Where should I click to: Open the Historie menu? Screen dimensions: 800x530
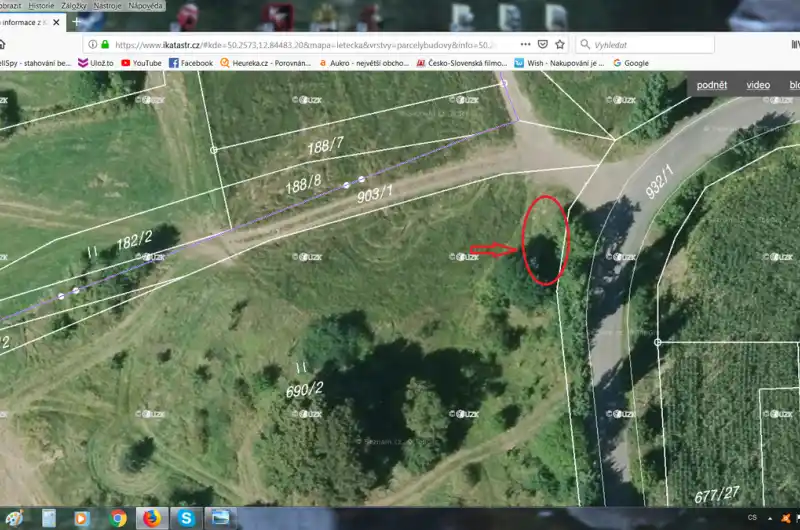(x=41, y=6)
